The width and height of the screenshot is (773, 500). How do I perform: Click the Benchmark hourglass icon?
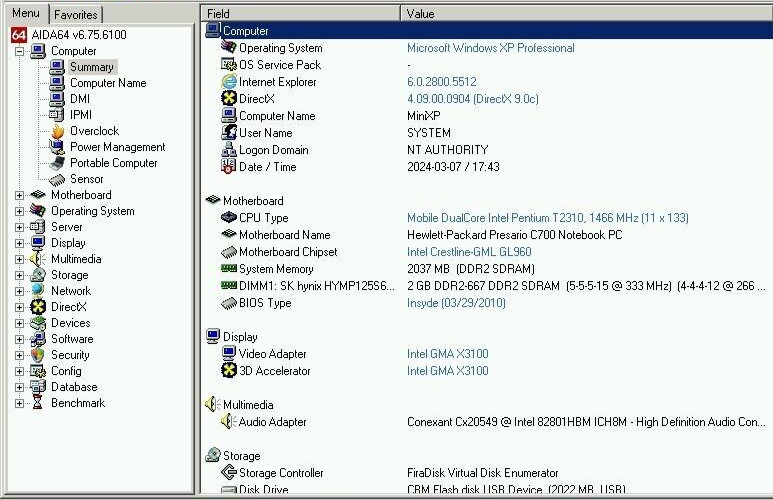tap(38, 403)
